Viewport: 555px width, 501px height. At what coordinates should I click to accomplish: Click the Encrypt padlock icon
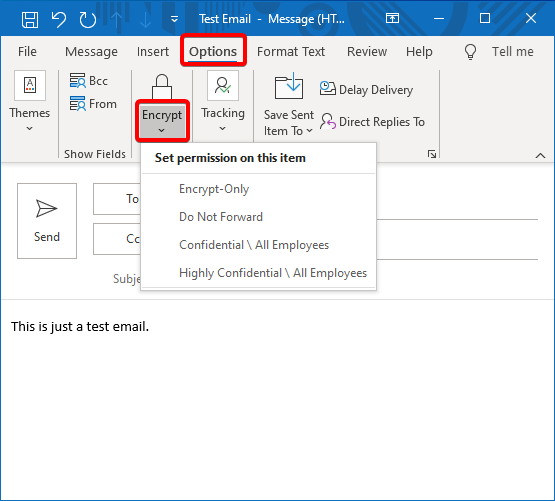click(x=162, y=86)
